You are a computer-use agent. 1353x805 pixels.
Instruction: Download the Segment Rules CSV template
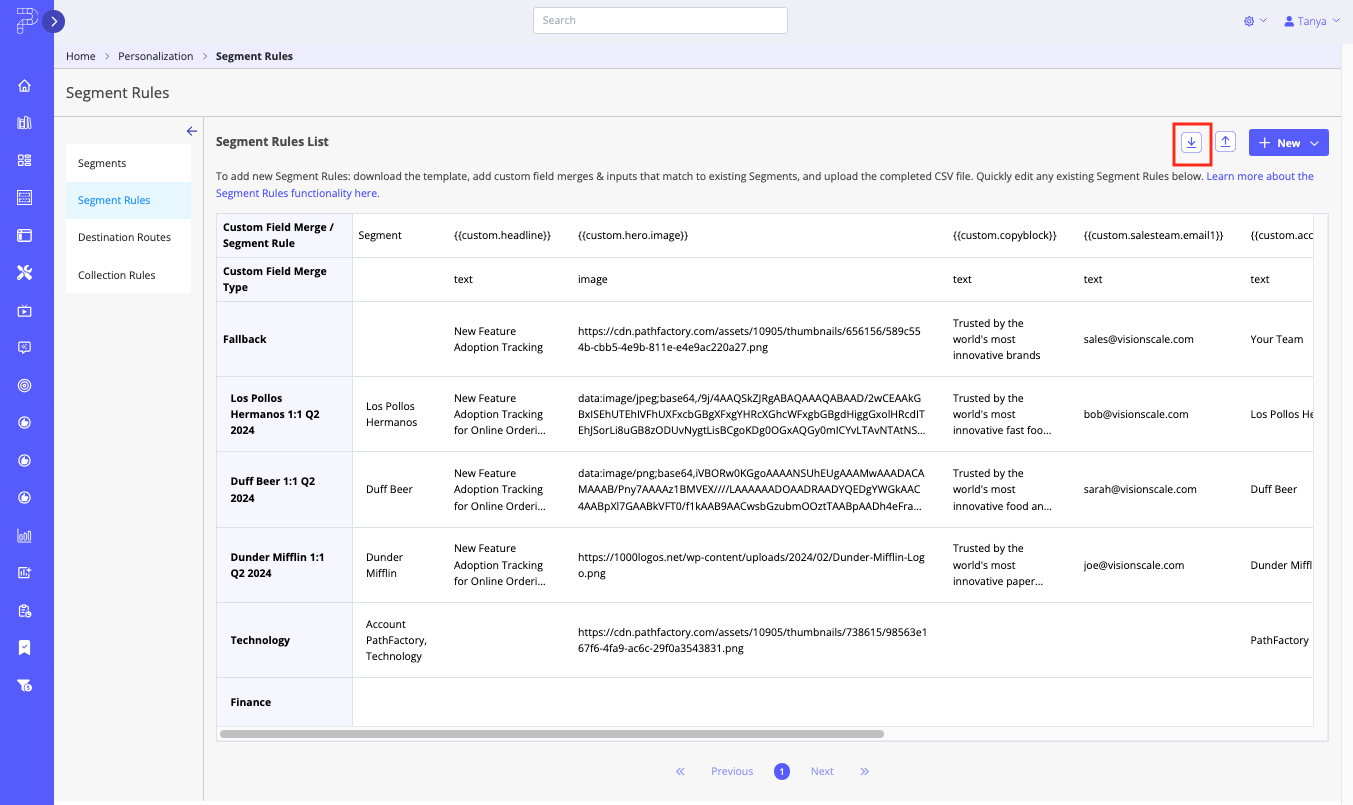1191,143
